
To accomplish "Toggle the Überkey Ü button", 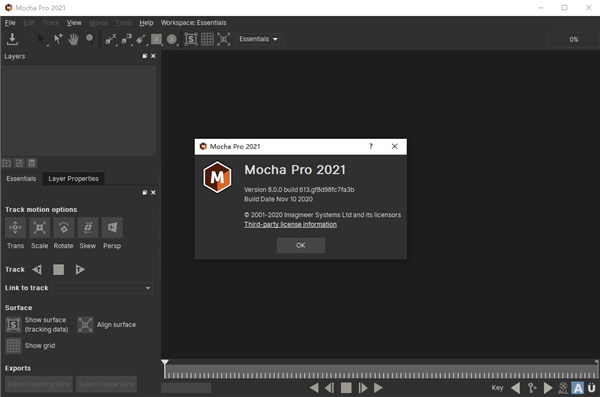I will pos(592,388).
